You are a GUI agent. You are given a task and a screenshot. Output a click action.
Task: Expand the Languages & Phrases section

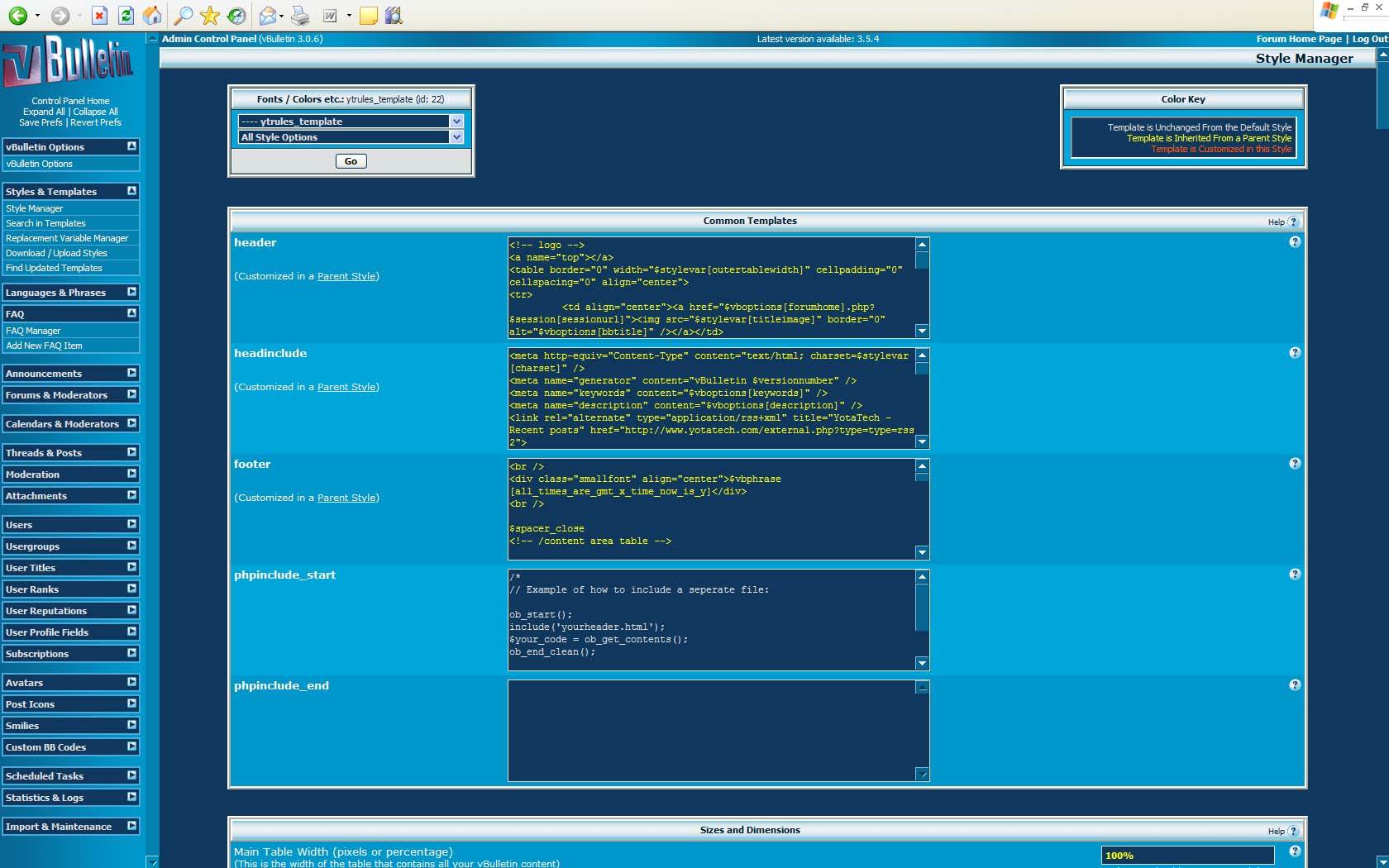point(131,292)
